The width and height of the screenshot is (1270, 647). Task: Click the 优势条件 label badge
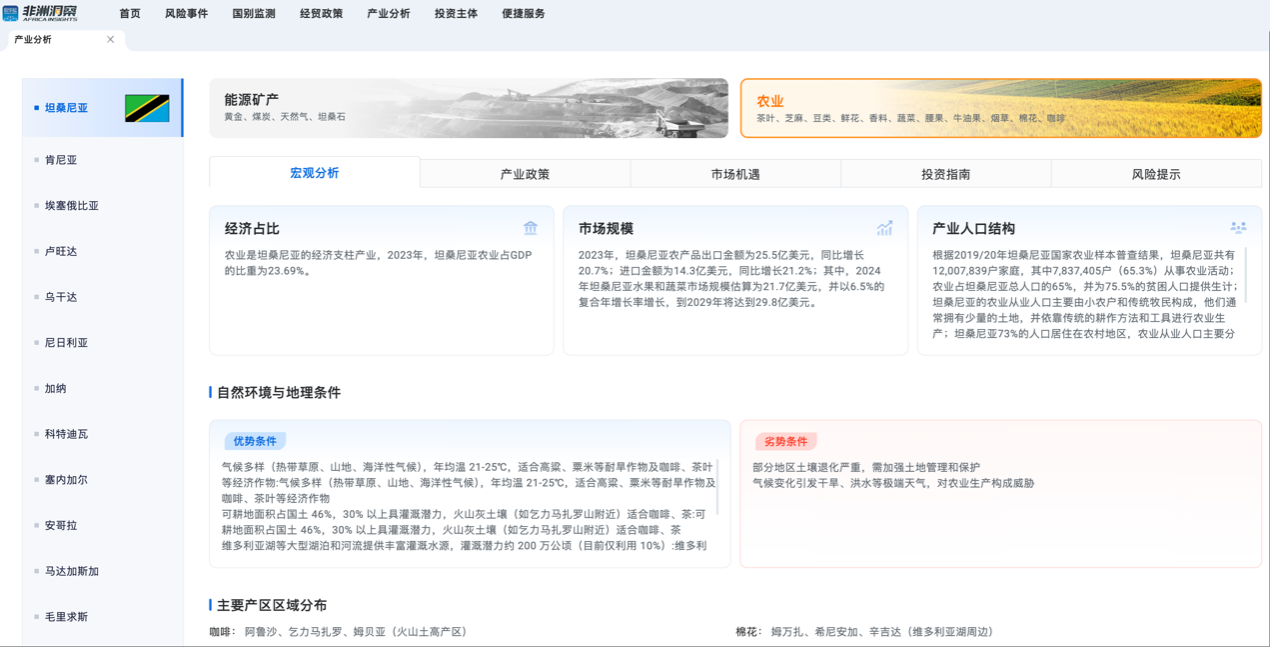[x=254, y=441]
